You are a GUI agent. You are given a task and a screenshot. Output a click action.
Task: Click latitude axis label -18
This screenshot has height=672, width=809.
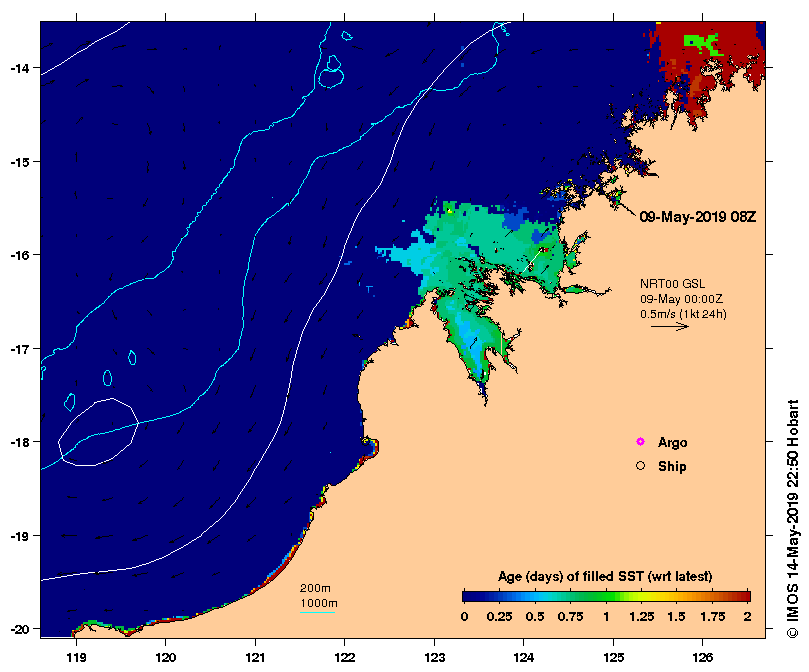click(19, 442)
